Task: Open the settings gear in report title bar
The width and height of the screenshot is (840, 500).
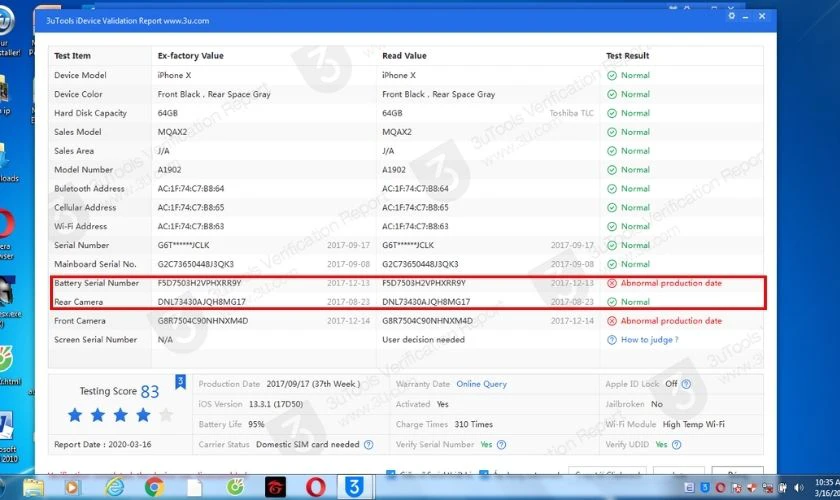Action: click(x=731, y=16)
